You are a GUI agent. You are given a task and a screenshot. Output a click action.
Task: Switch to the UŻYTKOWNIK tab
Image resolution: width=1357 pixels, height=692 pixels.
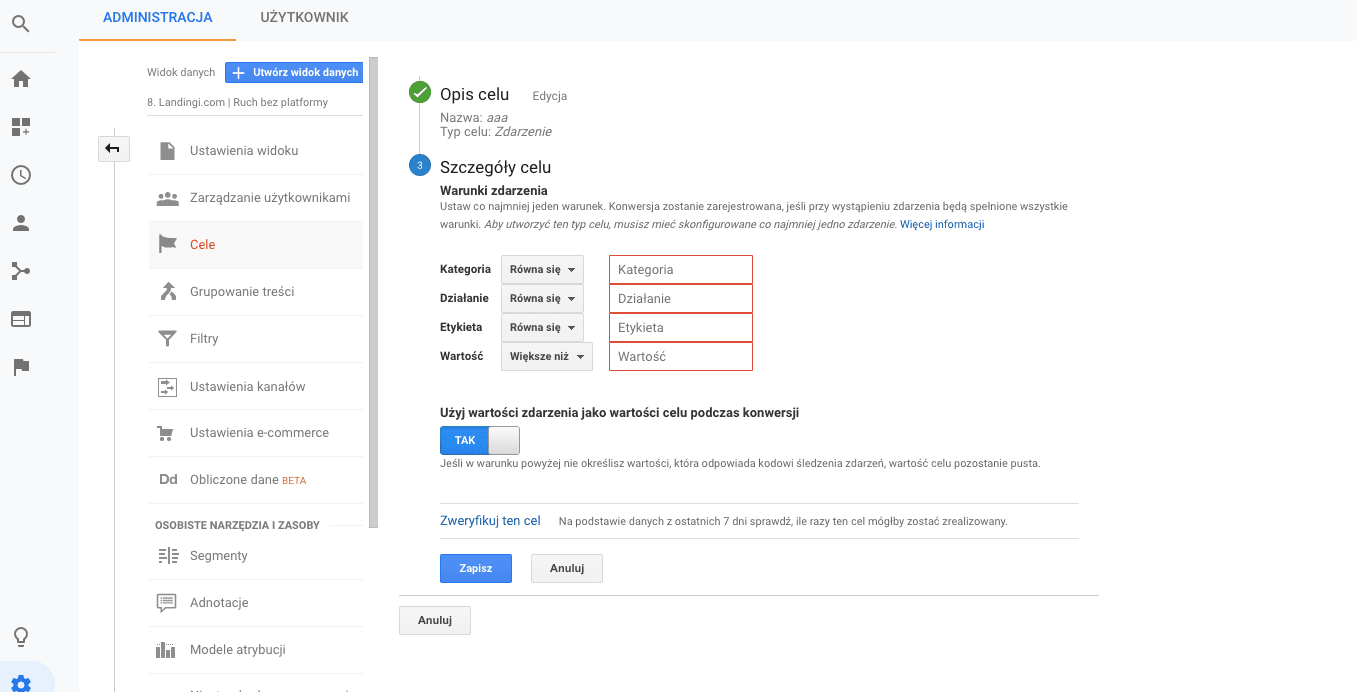[303, 17]
